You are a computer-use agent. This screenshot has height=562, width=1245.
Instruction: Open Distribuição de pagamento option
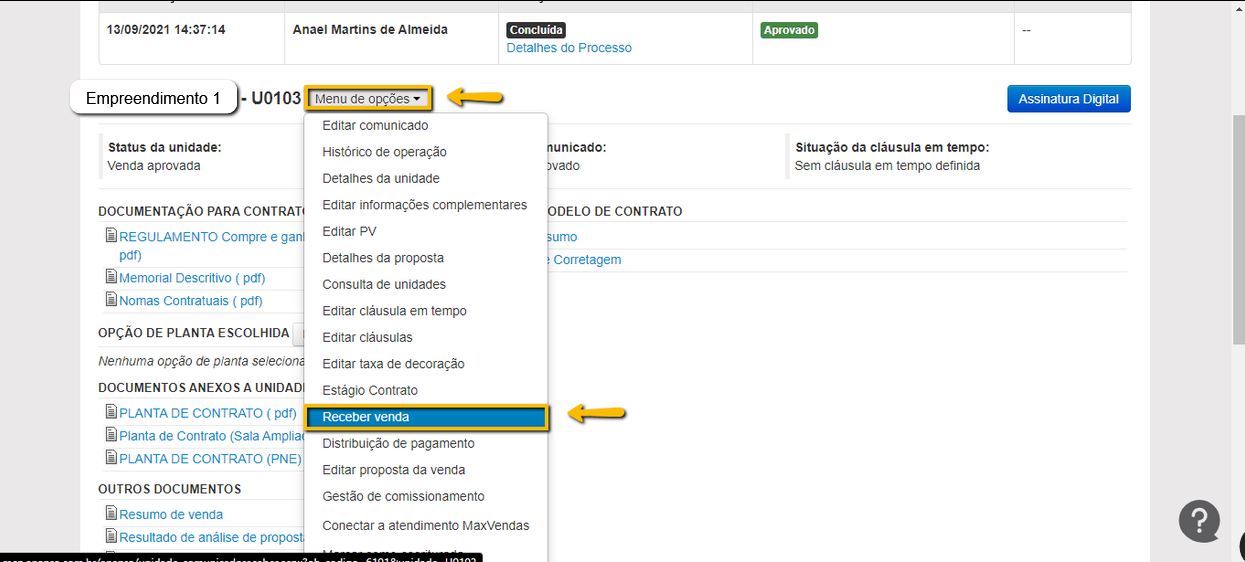pos(398,443)
